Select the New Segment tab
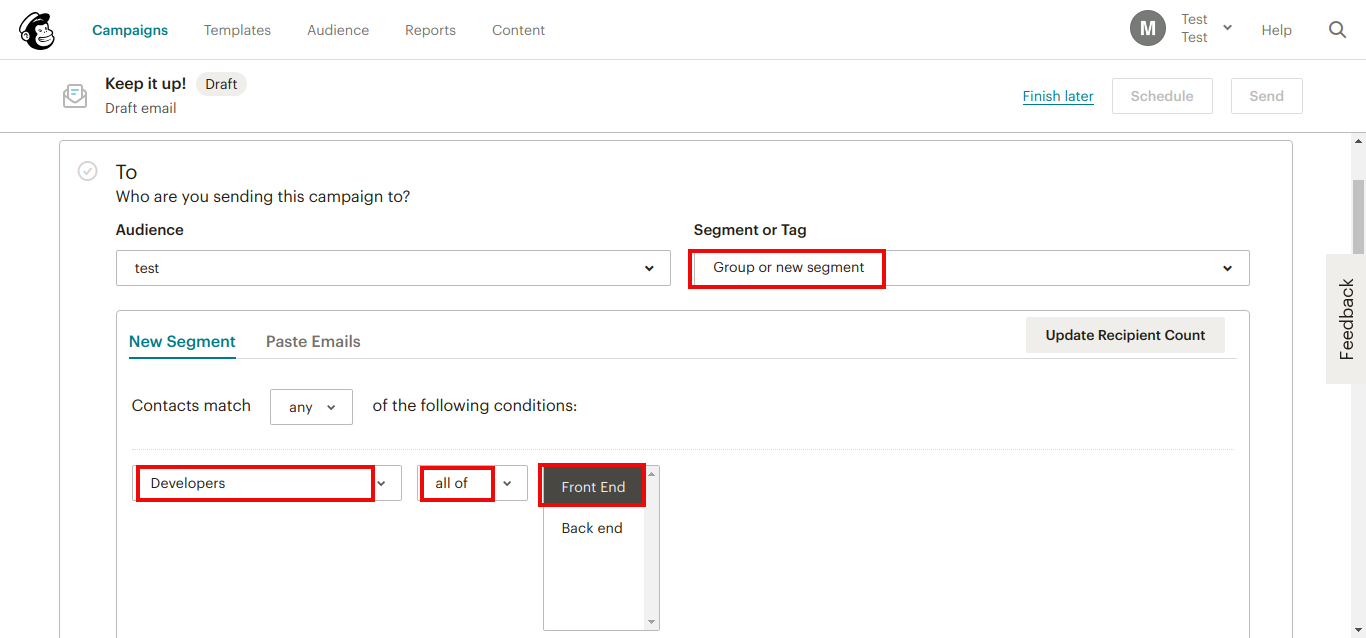 point(182,341)
